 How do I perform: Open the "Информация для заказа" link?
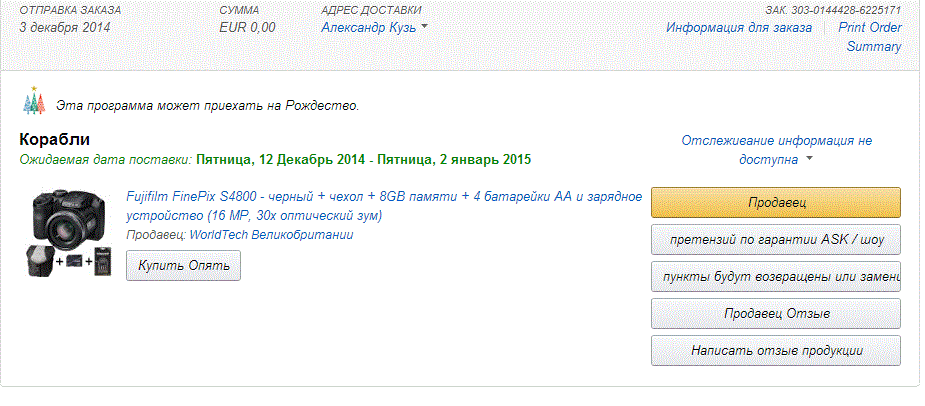(x=739, y=27)
